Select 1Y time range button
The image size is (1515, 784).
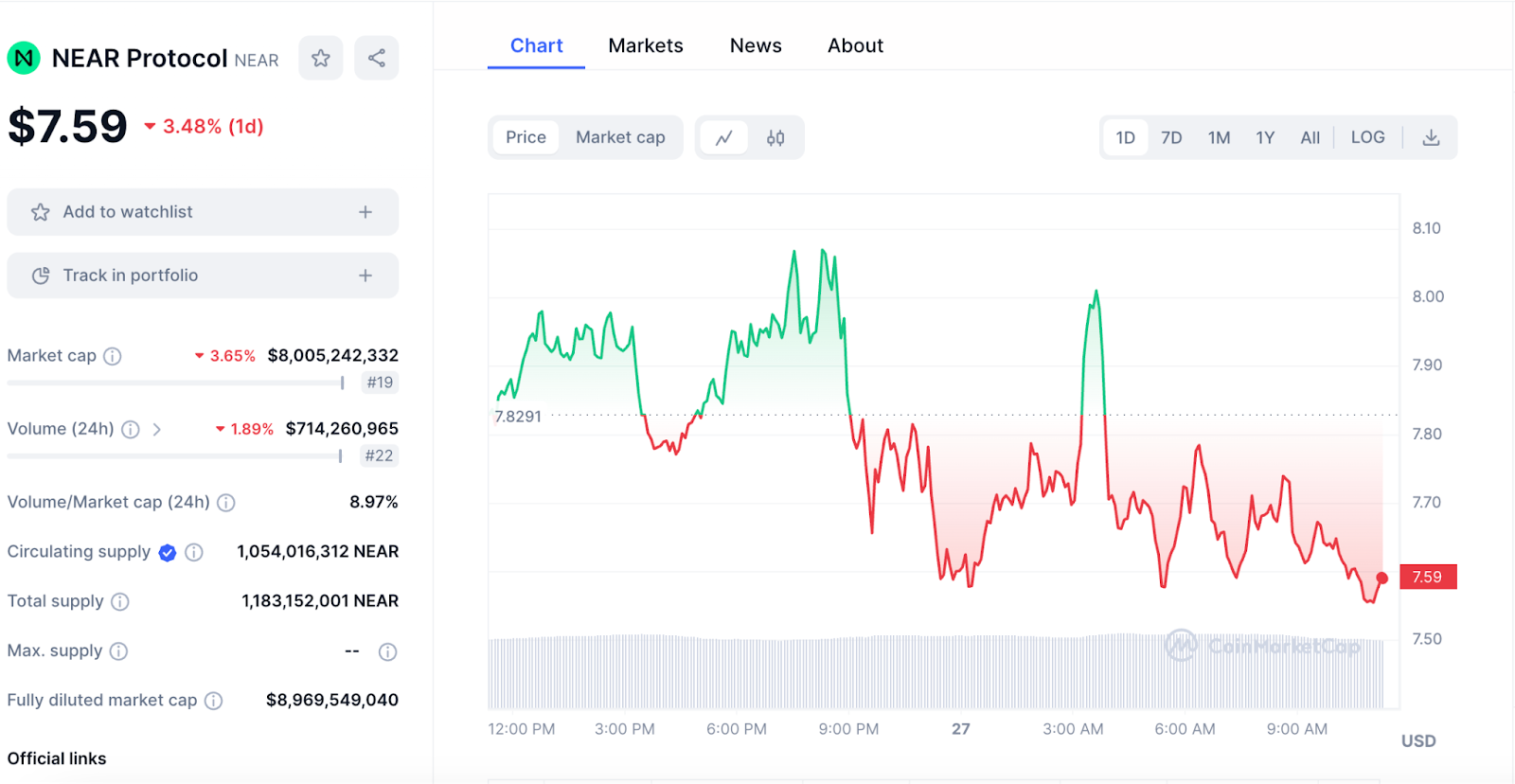point(1265,138)
